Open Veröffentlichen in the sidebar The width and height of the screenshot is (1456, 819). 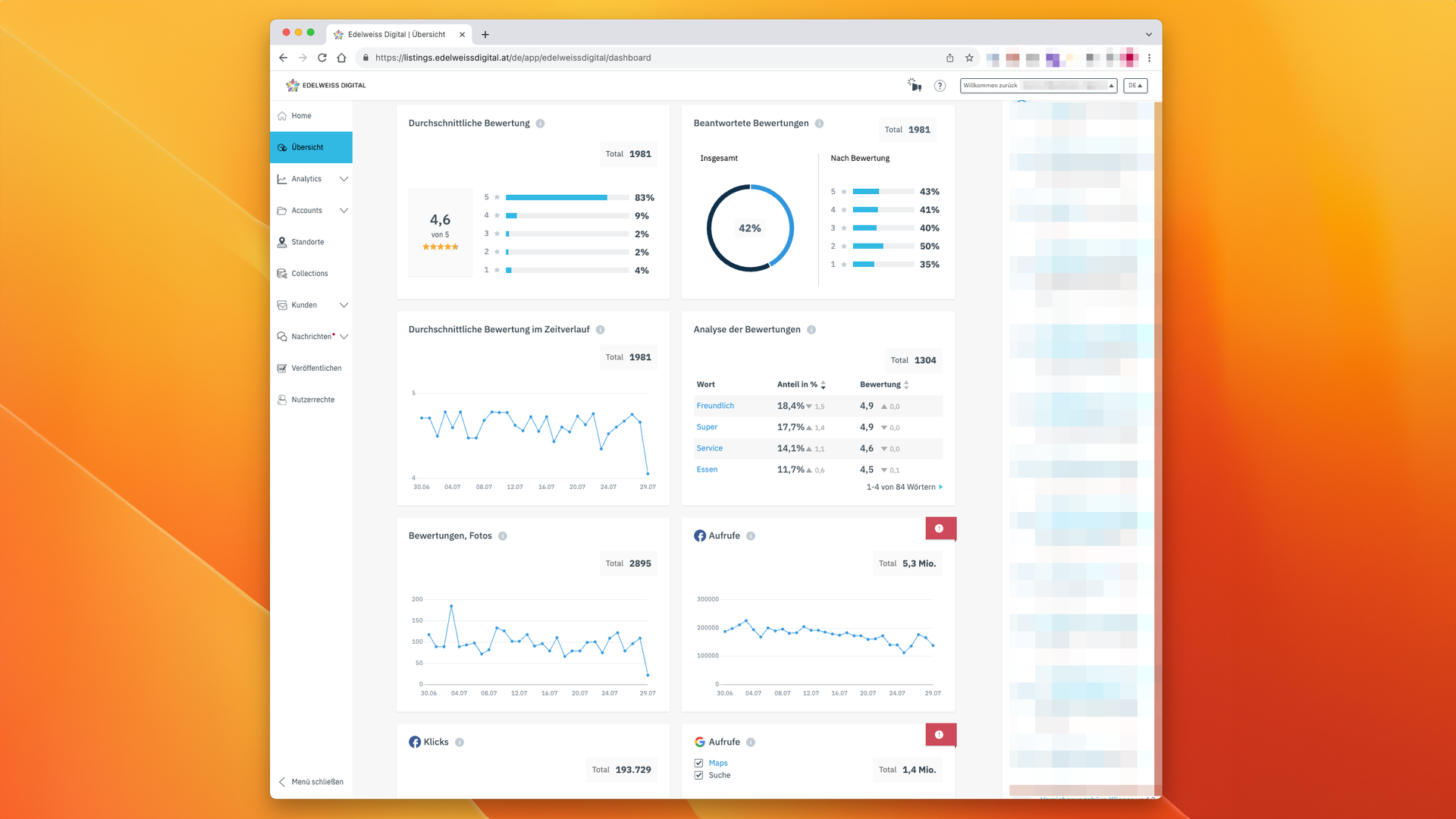[311, 369]
